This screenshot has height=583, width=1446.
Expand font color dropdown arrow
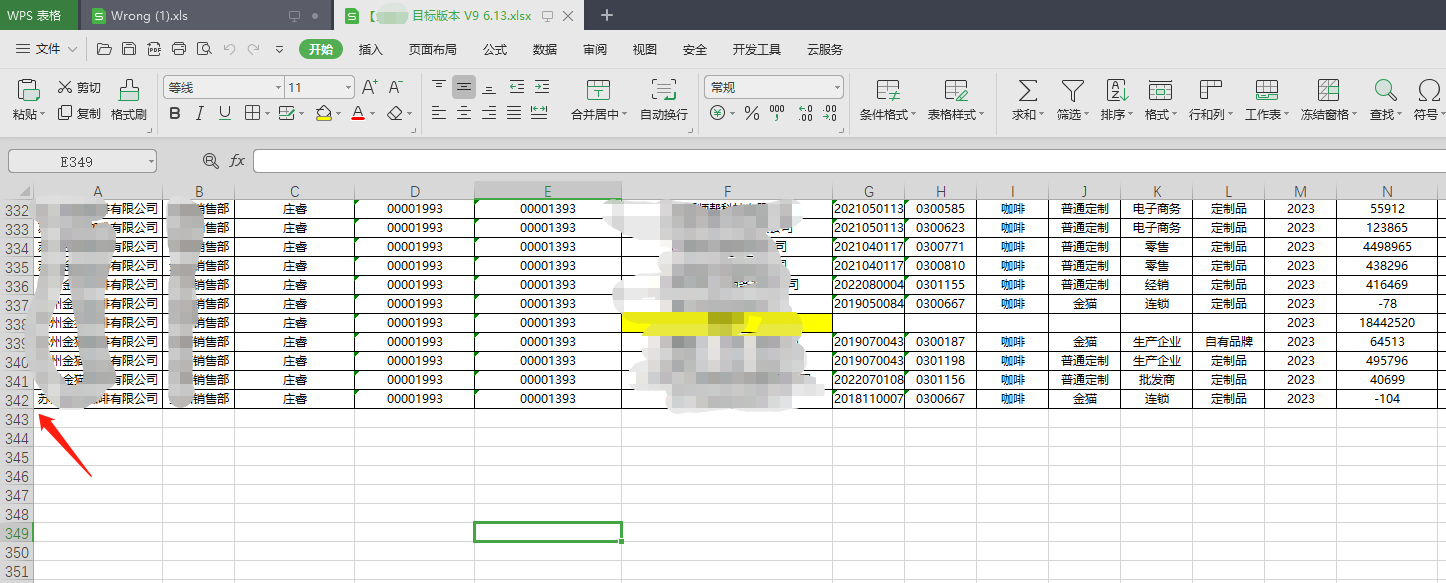(x=373, y=114)
